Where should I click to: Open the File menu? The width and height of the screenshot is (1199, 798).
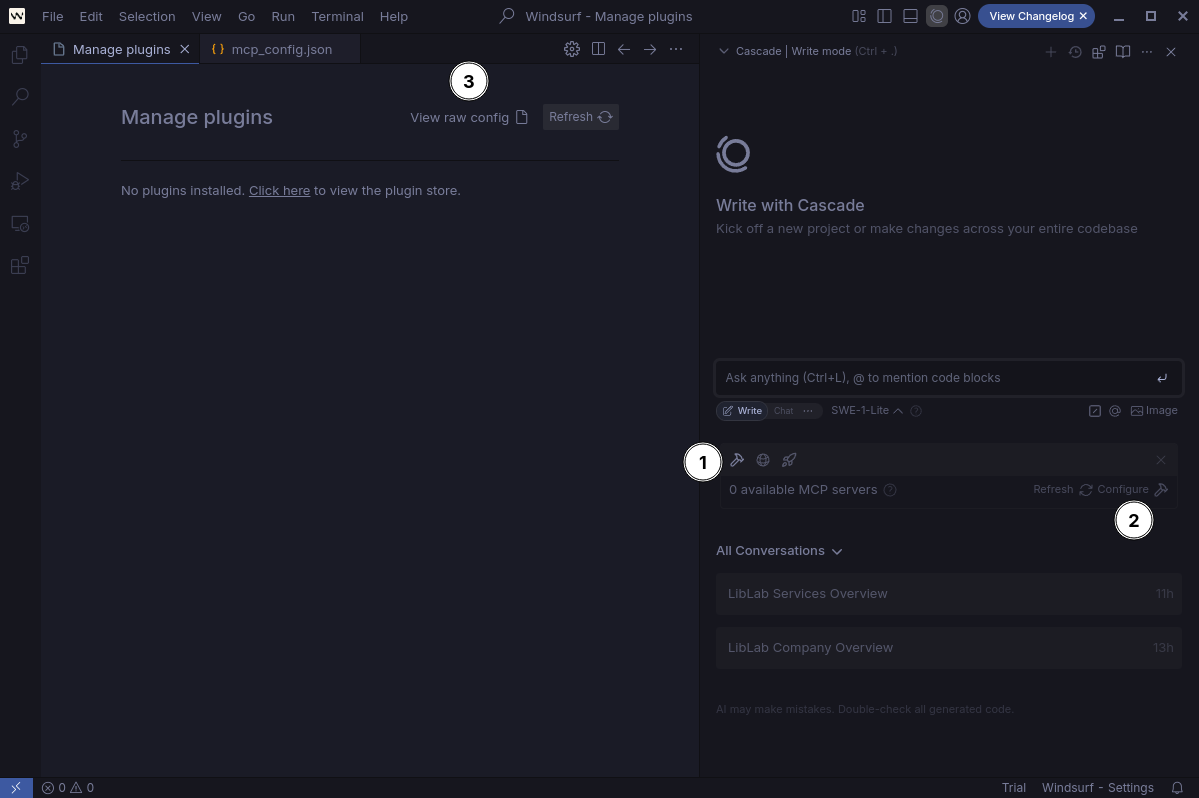(53, 16)
